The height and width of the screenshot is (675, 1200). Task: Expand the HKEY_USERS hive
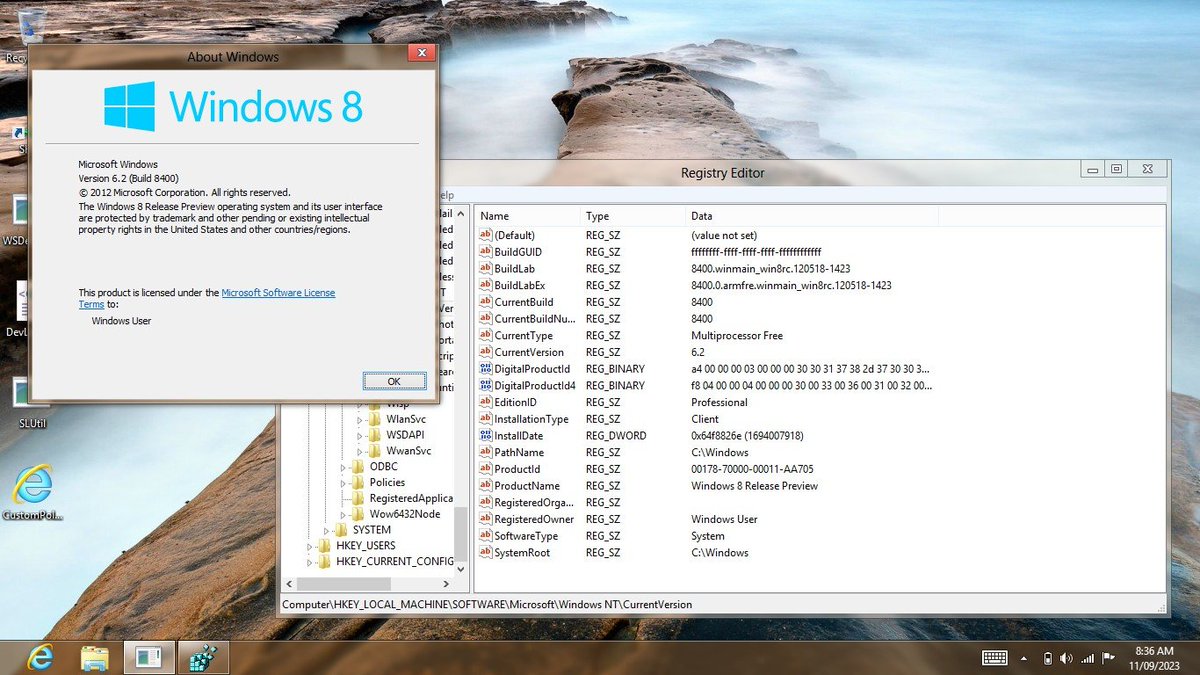[x=310, y=546]
